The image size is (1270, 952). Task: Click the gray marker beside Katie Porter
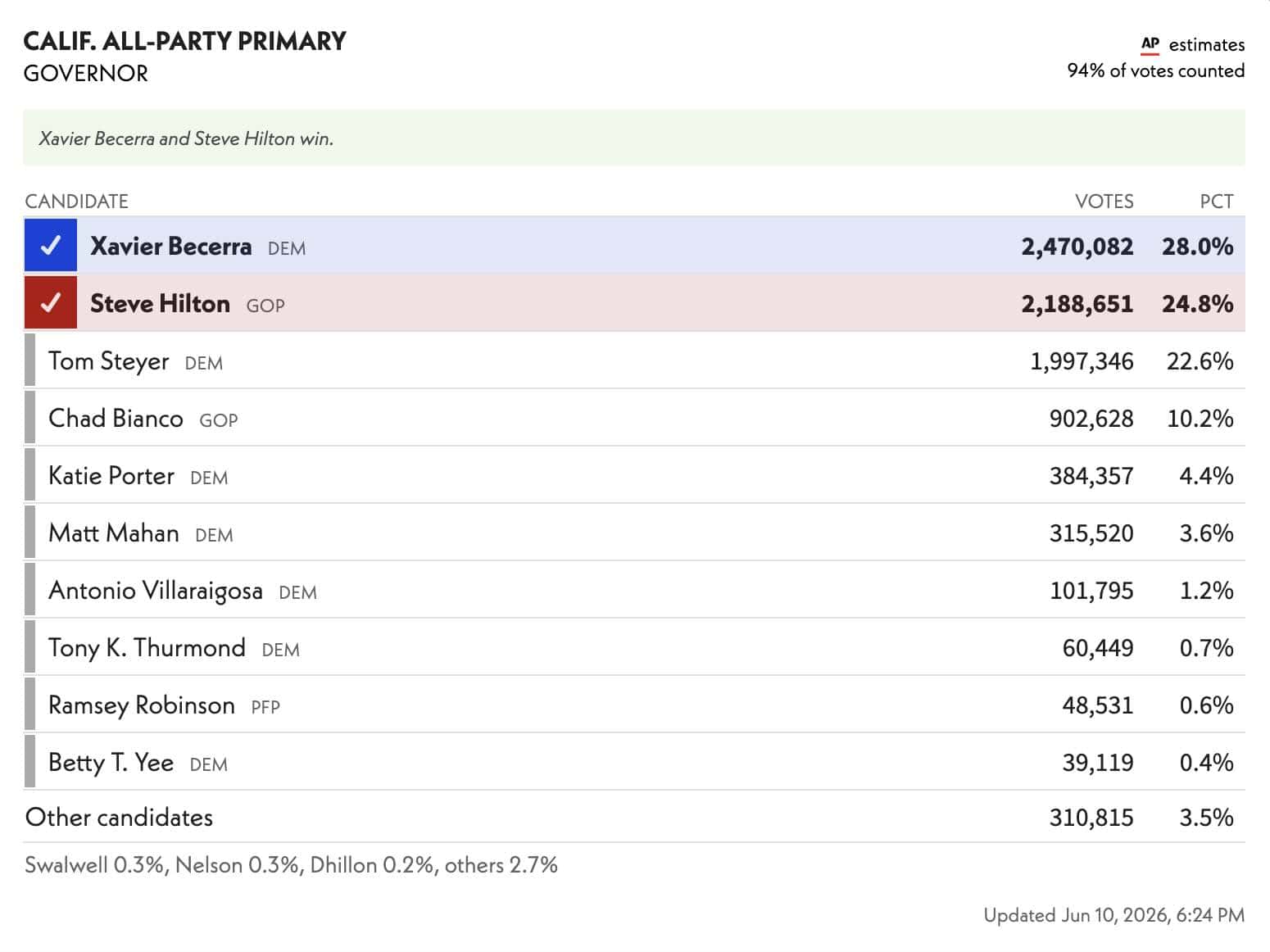[x=29, y=474]
